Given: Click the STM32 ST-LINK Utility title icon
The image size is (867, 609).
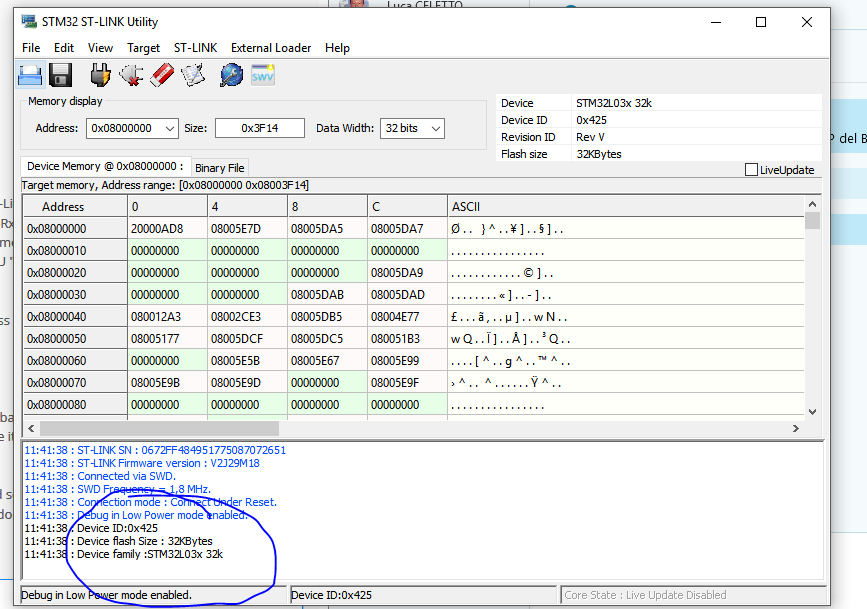Looking at the screenshot, I should (29, 22).
